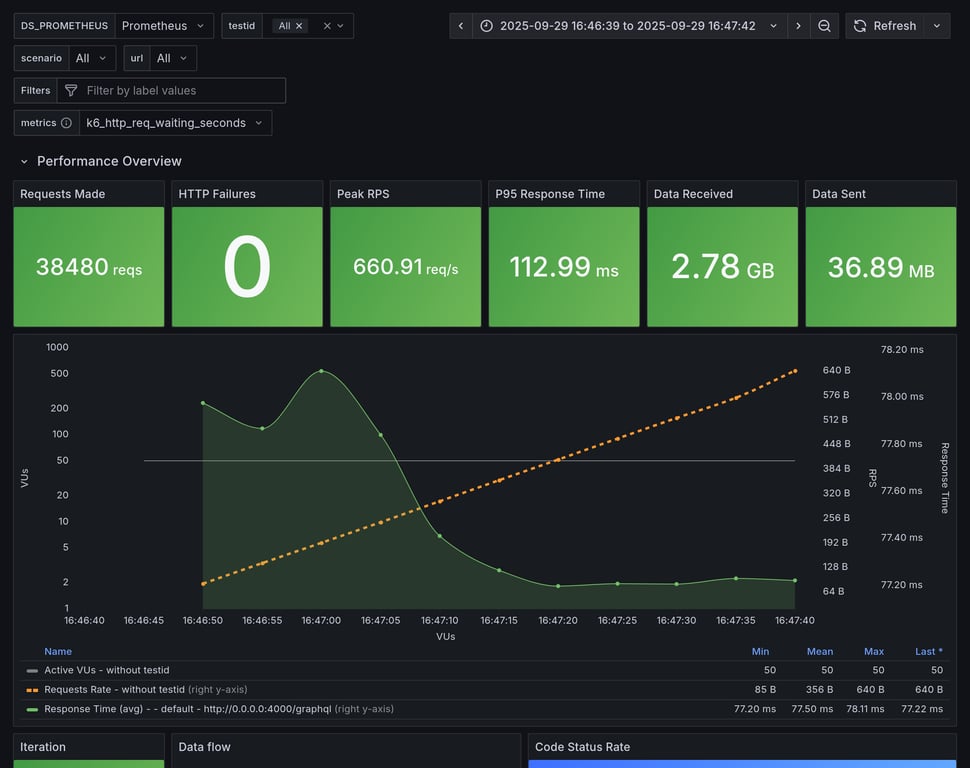Click the Refresh button
The width and height of the screenshot is (970, 768).
point(884,26)
